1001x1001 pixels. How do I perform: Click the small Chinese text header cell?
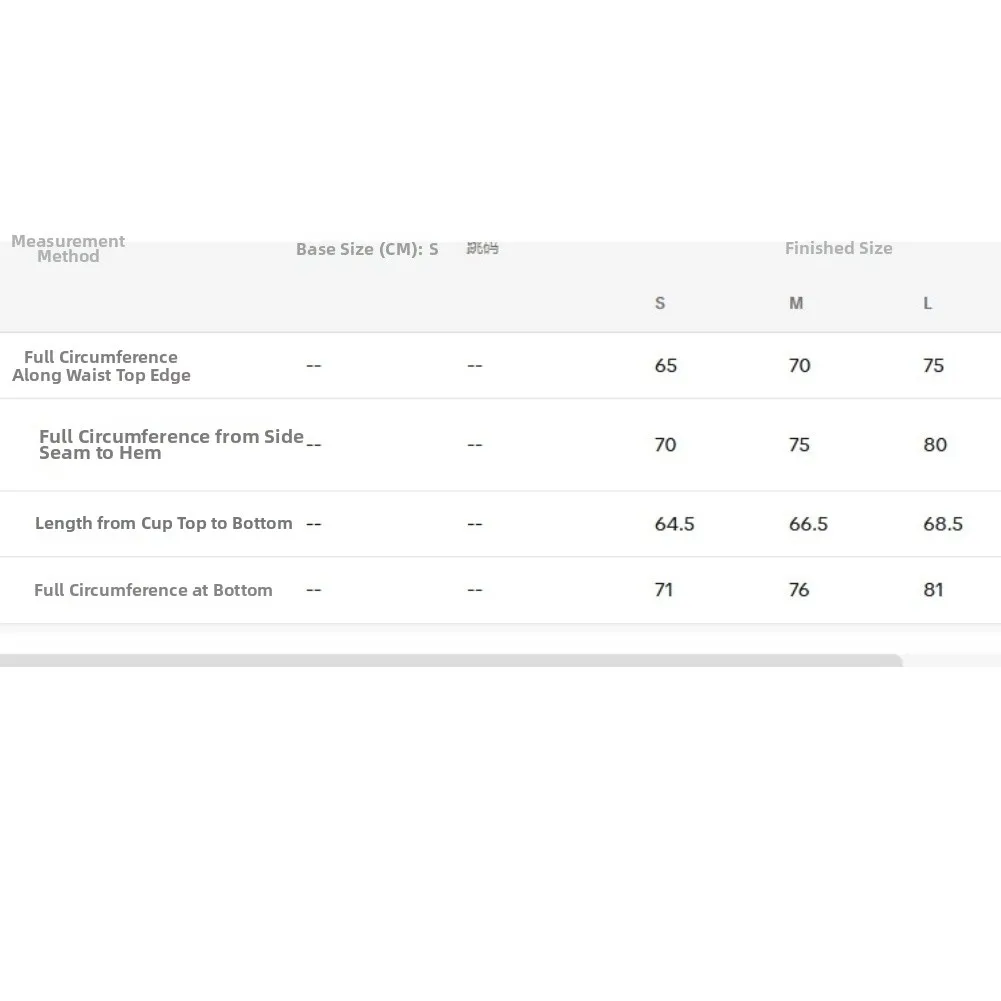[482, 248]
